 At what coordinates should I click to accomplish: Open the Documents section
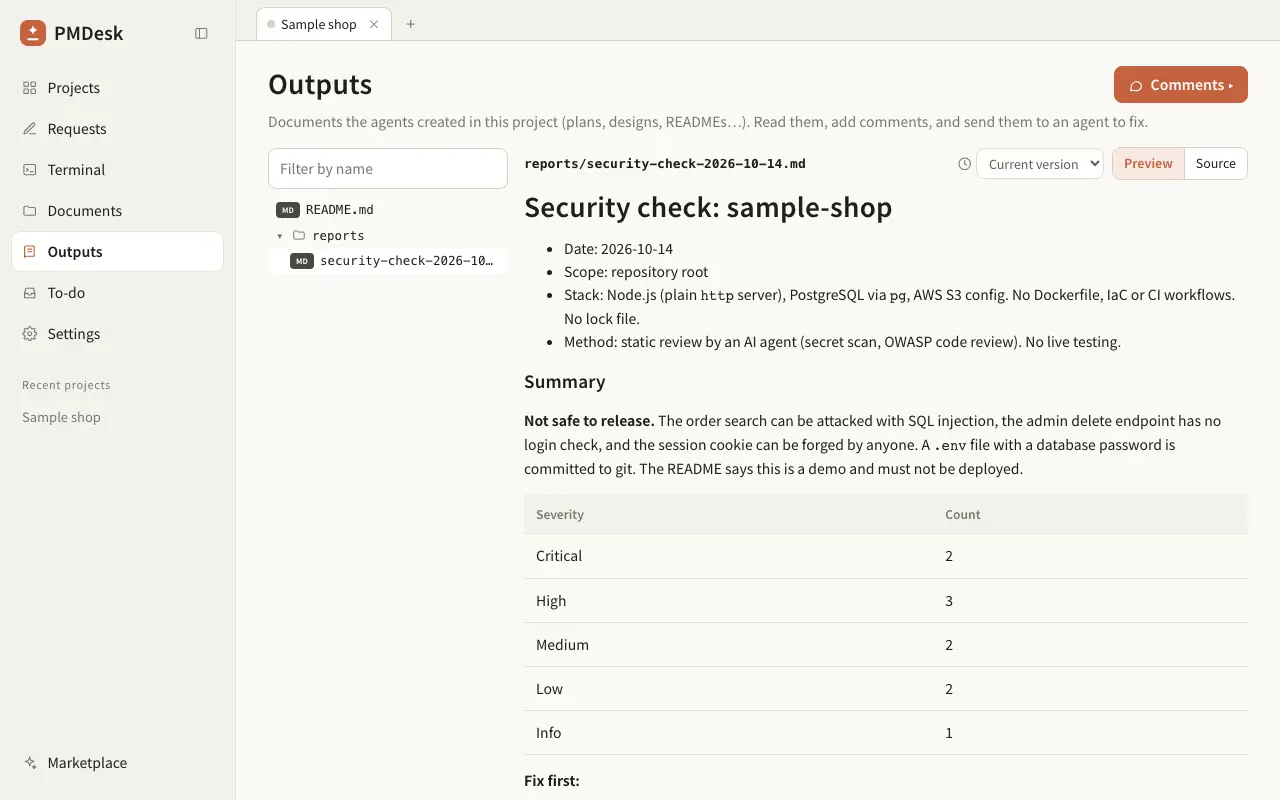pyautogui.click(x=117, y=211)
